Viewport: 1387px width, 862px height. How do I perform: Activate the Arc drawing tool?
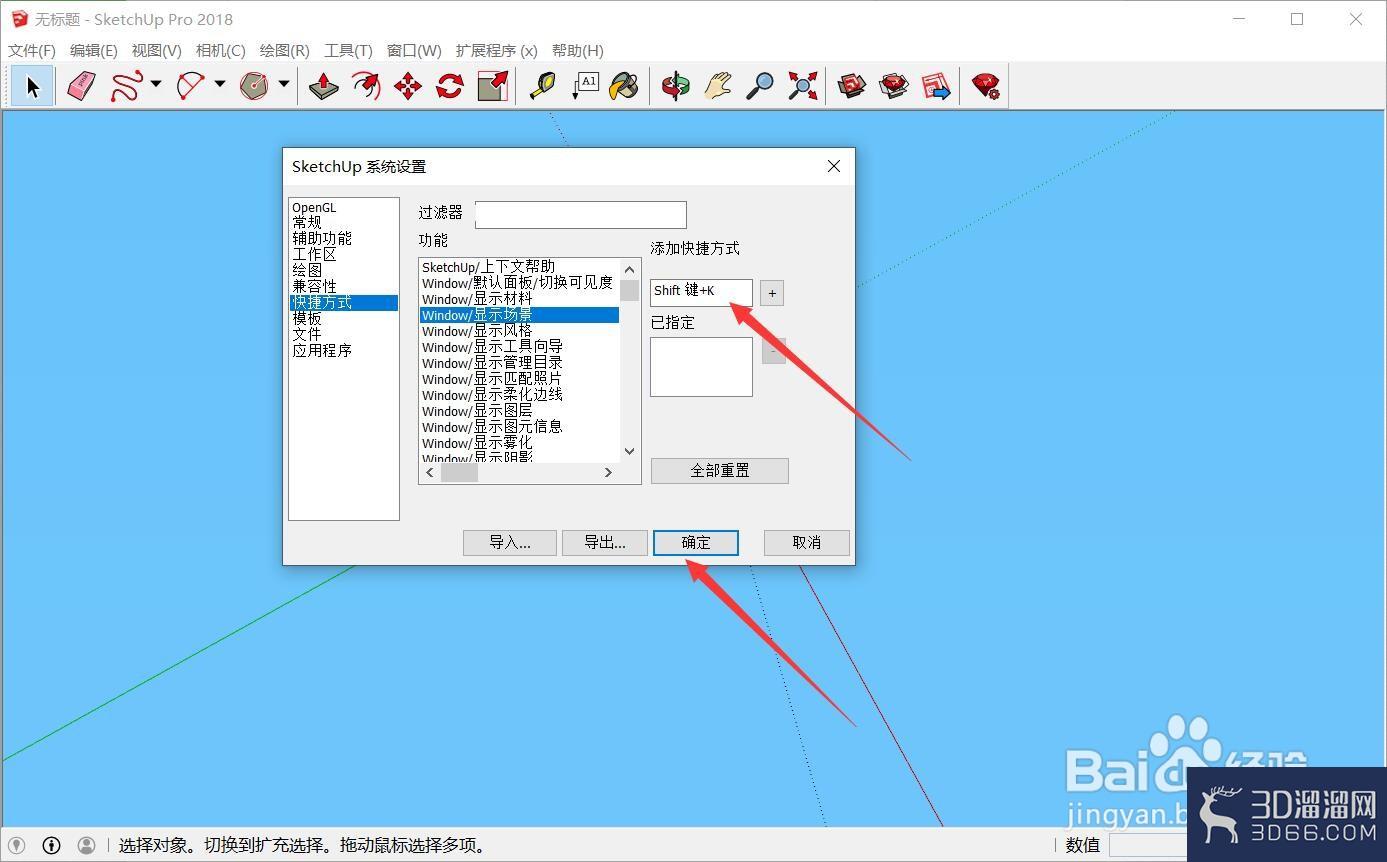point(190,86)
